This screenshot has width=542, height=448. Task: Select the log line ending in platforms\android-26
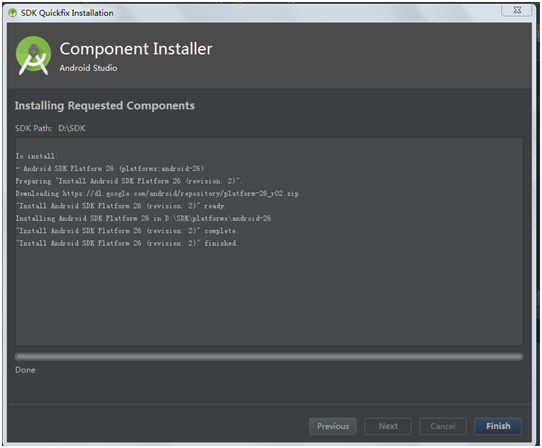point(143,218)
